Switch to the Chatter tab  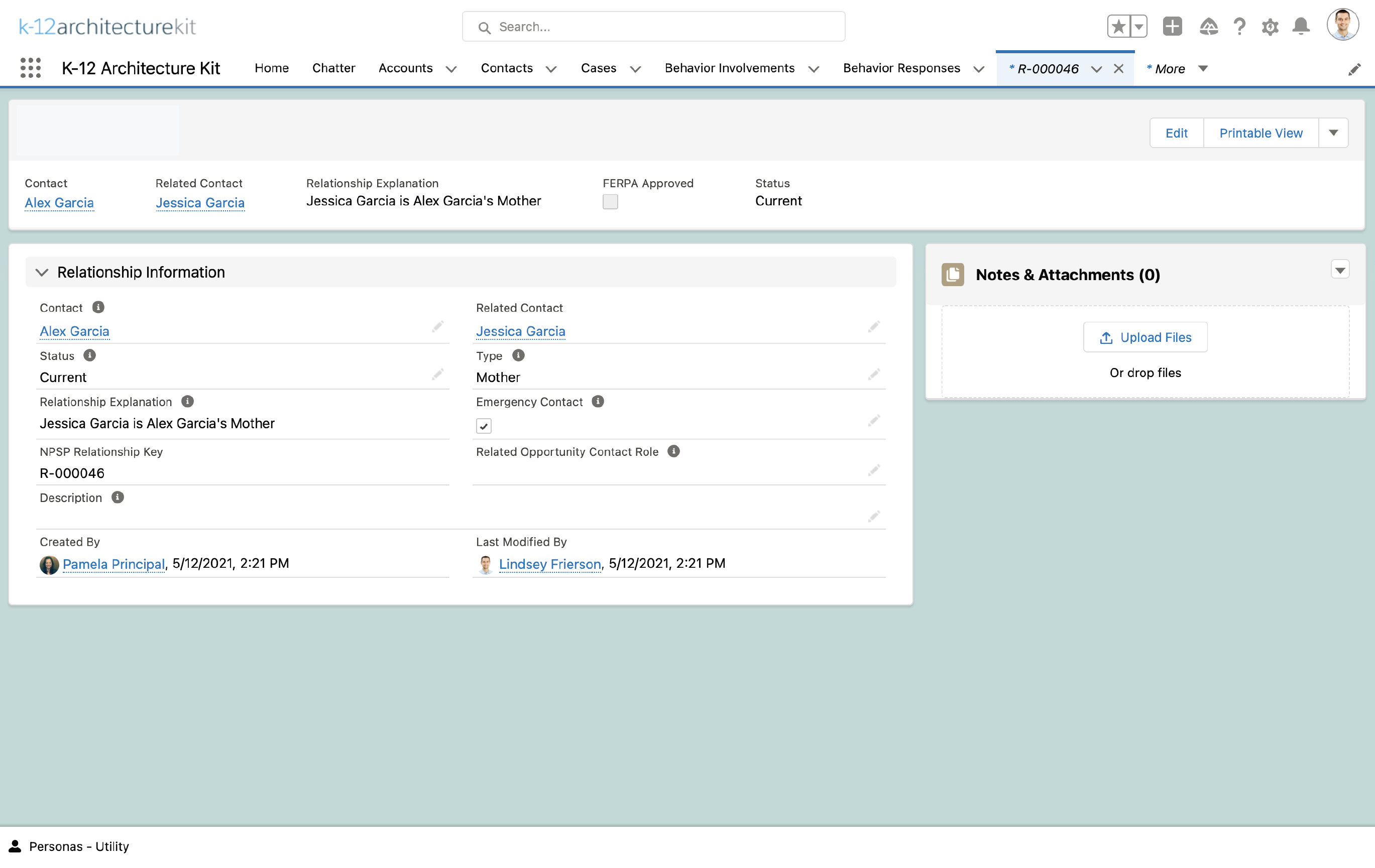click(333, 68)
